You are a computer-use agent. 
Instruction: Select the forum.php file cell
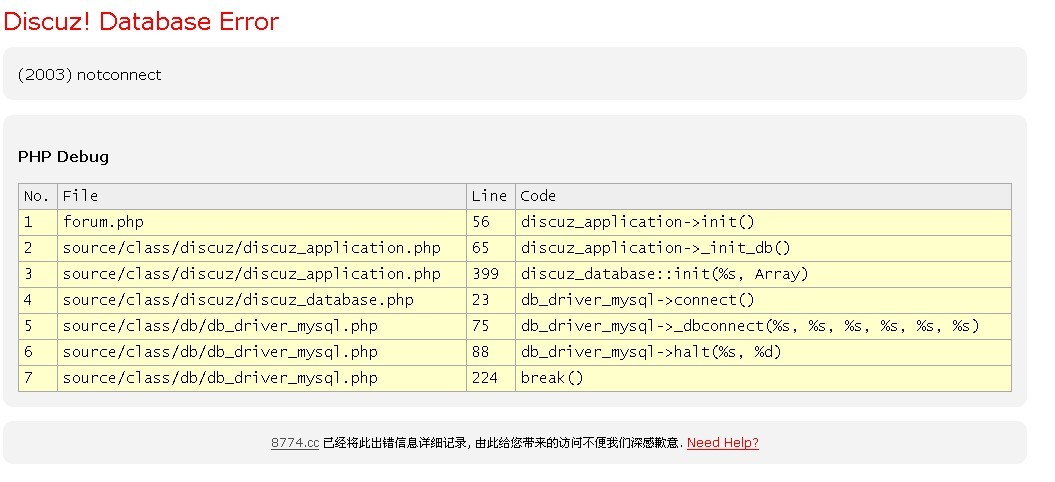[x=262, y=222]
